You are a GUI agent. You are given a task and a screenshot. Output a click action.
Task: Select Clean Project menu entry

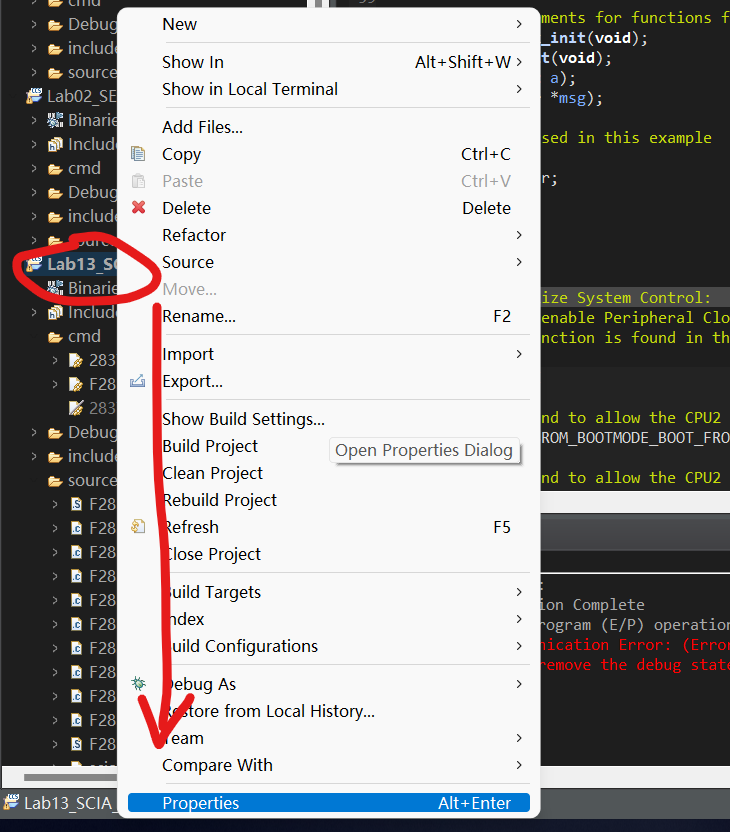(212, 473)
